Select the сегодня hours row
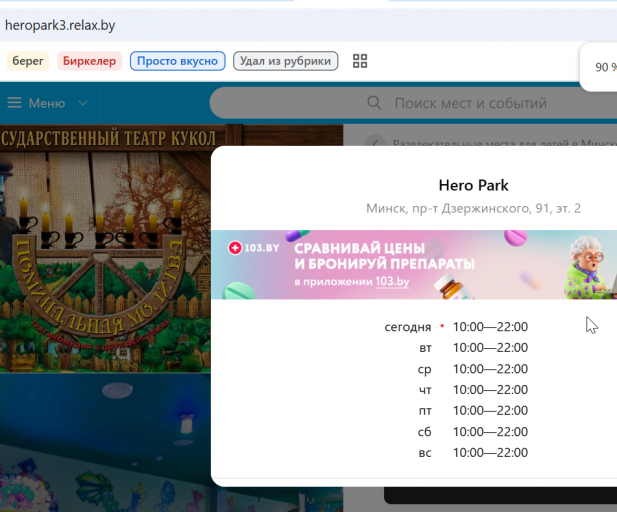The height and width of the screenshot is (512, 617). (x=456, y=327)
